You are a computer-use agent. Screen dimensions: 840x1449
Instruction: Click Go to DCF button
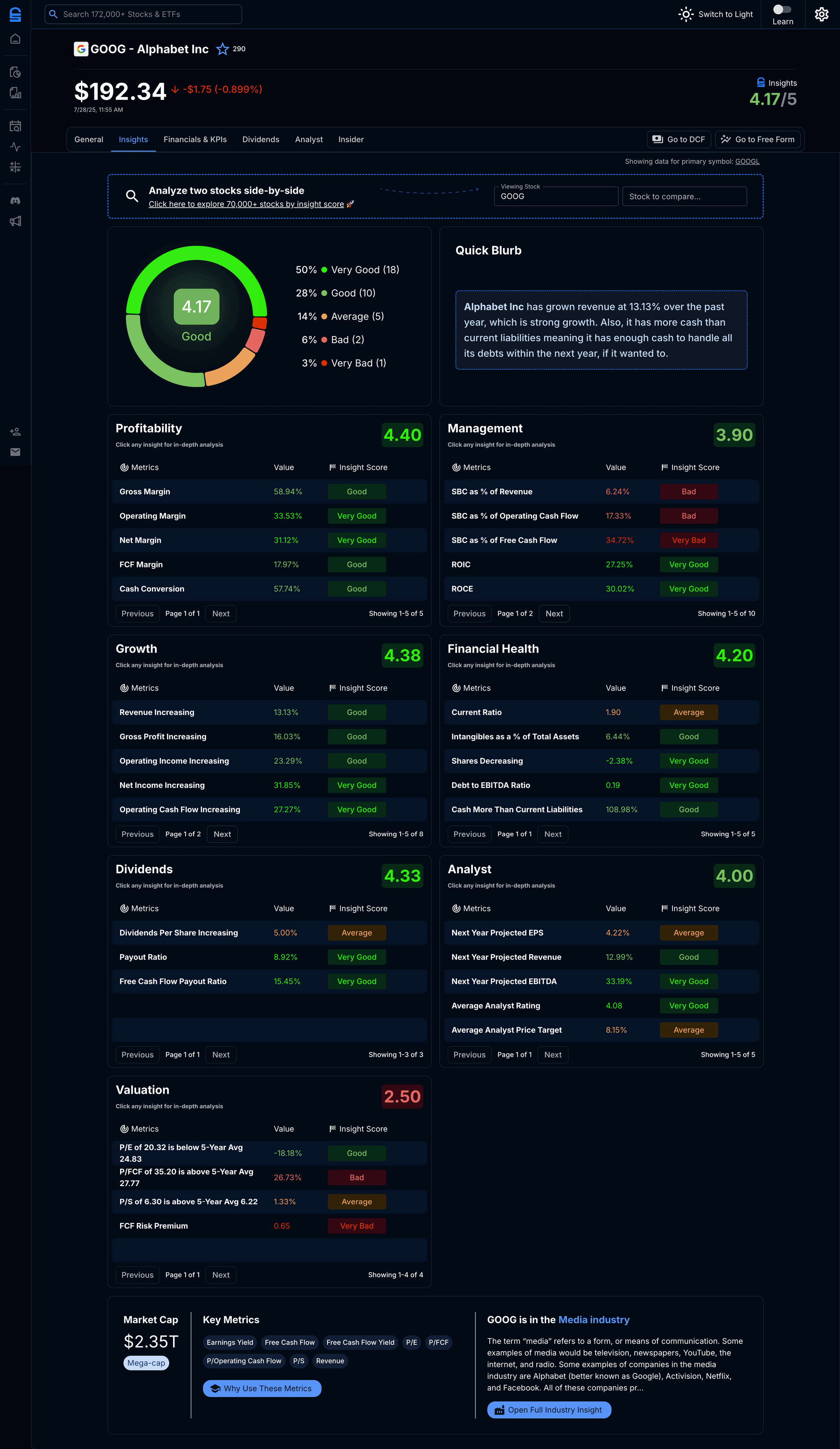tap(678, 139)
